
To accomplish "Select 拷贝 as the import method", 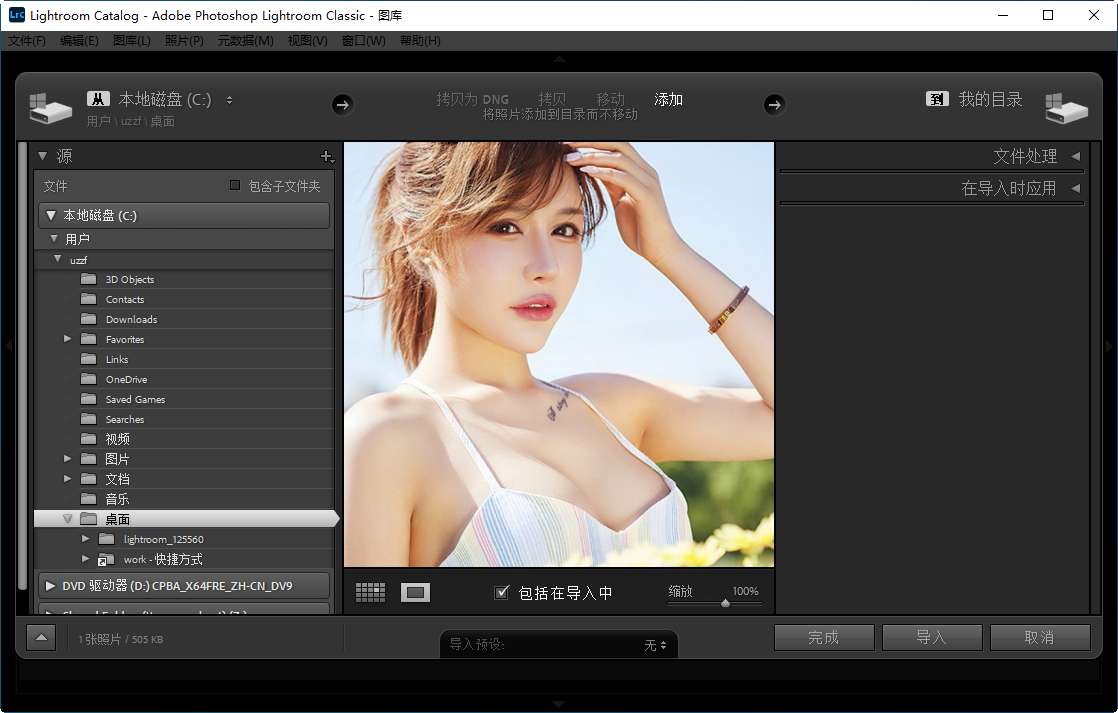I will pos(553,99).
